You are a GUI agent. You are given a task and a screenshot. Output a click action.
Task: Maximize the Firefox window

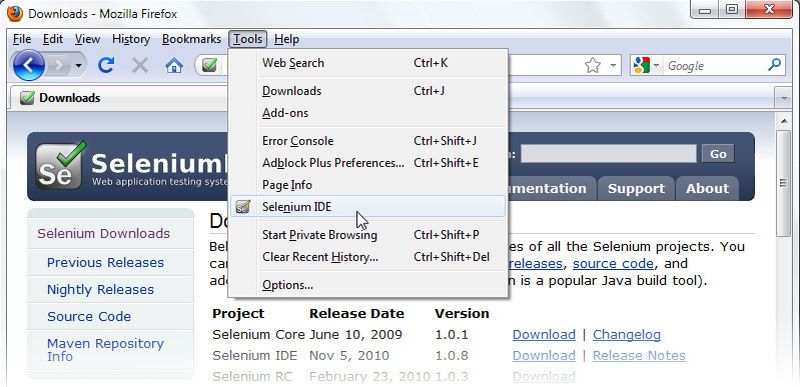click(732, 10)
